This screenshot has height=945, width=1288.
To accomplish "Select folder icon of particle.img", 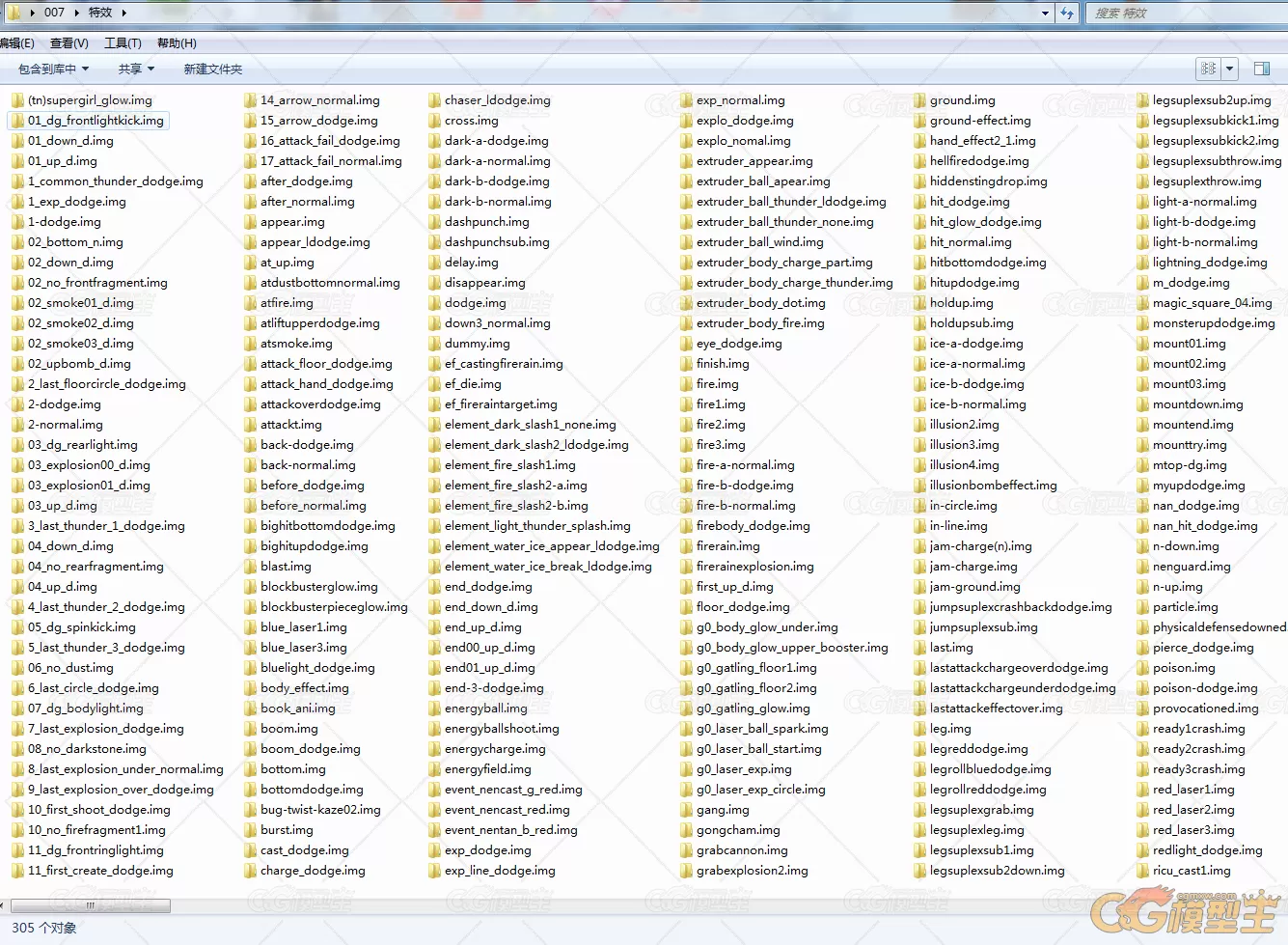I will click(1142, 607).
